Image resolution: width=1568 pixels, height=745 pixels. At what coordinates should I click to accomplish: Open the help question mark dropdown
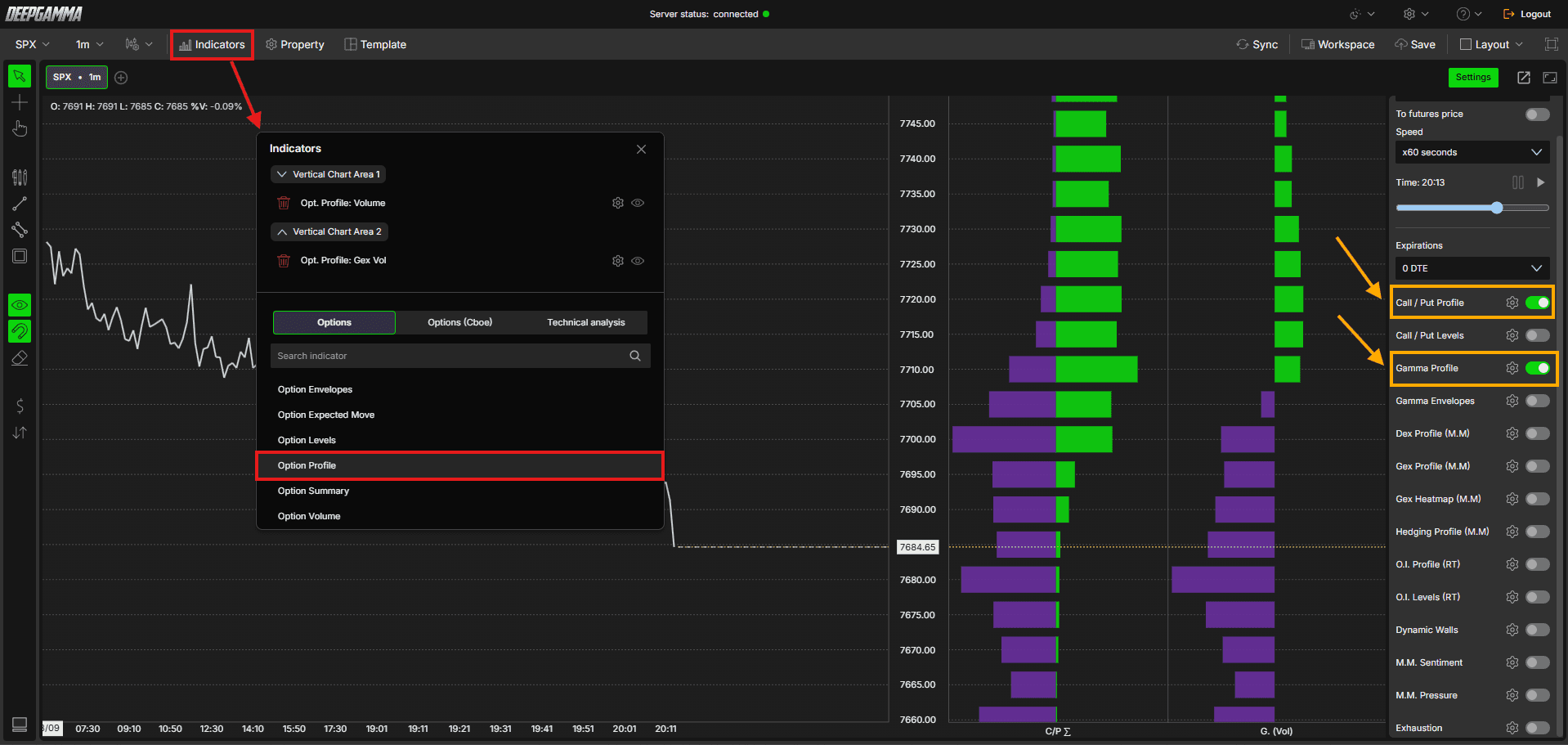point(1469,14)
